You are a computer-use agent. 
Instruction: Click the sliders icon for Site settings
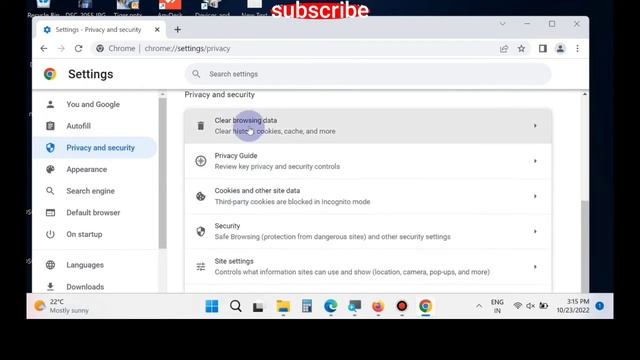(200, 267)
